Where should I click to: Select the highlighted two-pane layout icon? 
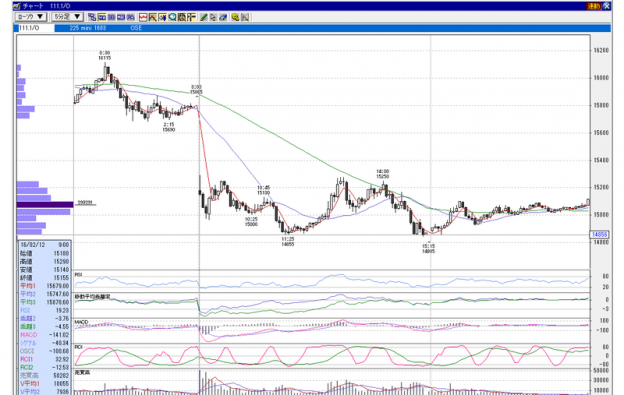tap(101, 17)
